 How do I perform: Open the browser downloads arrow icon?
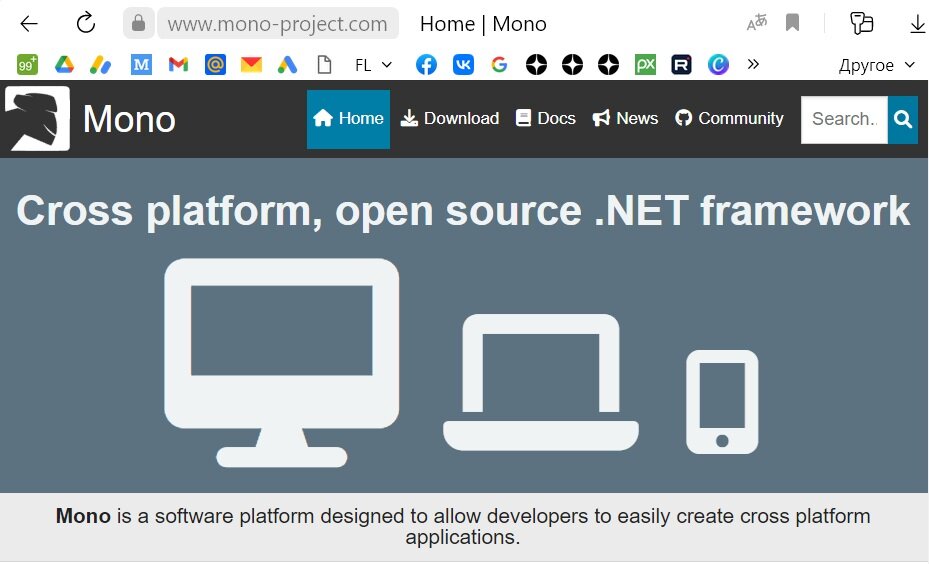coord(917,24)
